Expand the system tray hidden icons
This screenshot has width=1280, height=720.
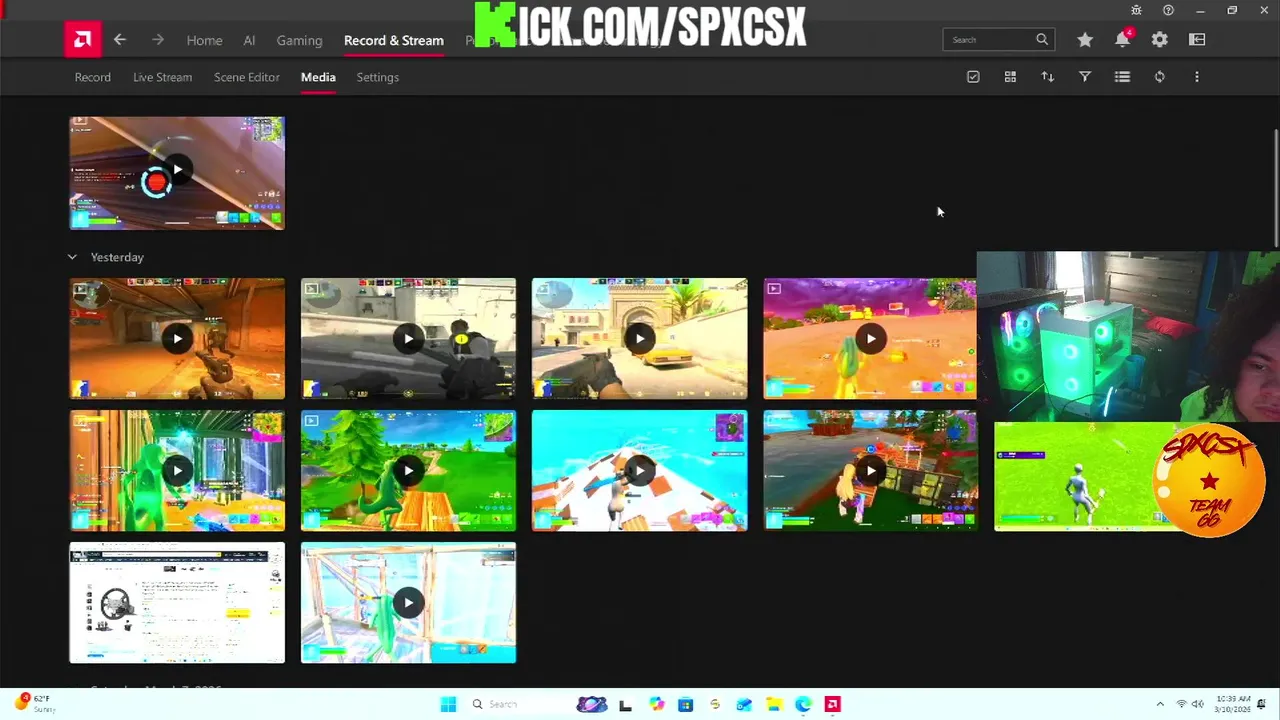pyautogui.click(x=1160, y=704)
